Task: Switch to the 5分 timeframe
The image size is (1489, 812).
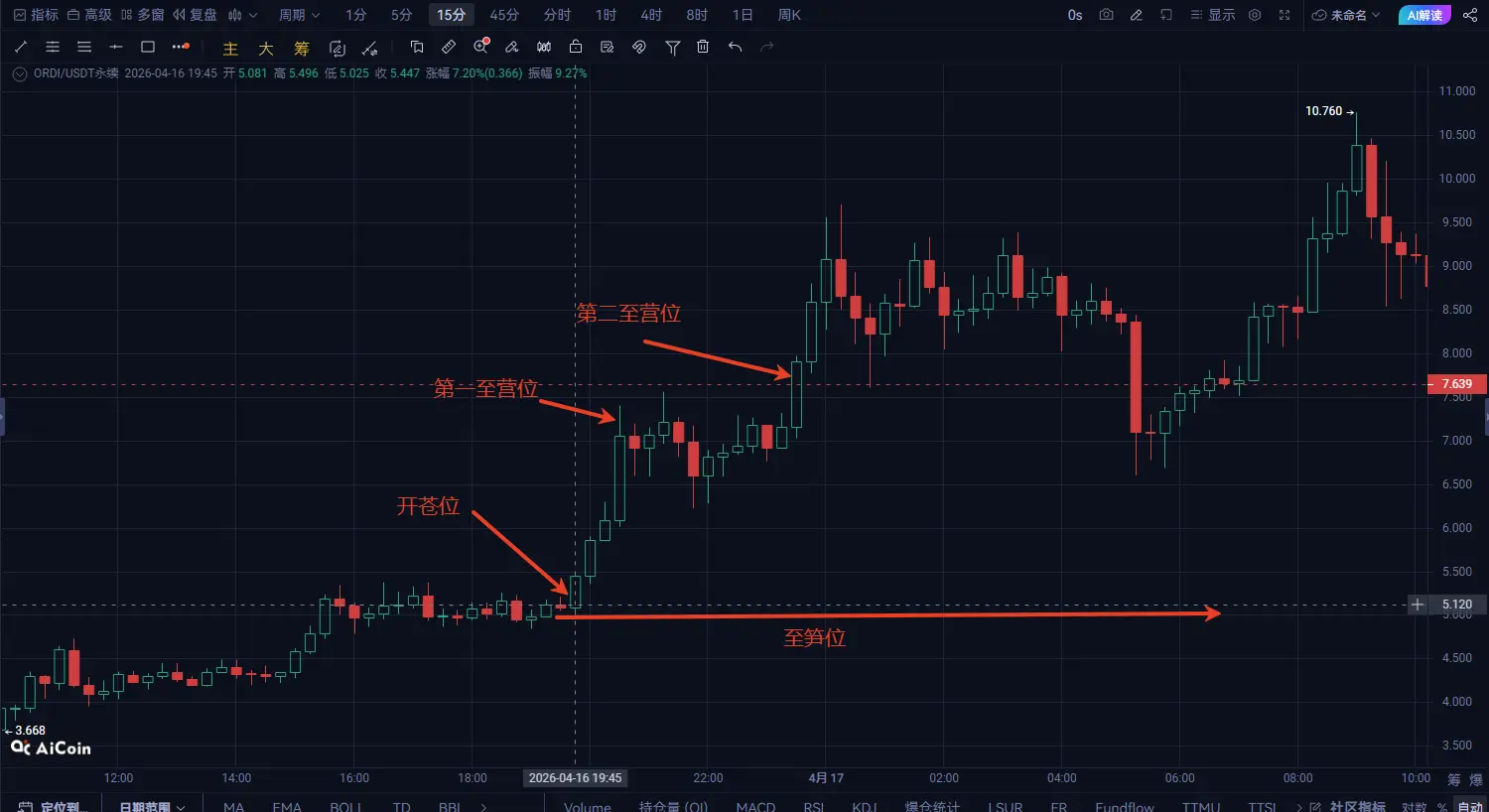Action: (x=401, y=15)
